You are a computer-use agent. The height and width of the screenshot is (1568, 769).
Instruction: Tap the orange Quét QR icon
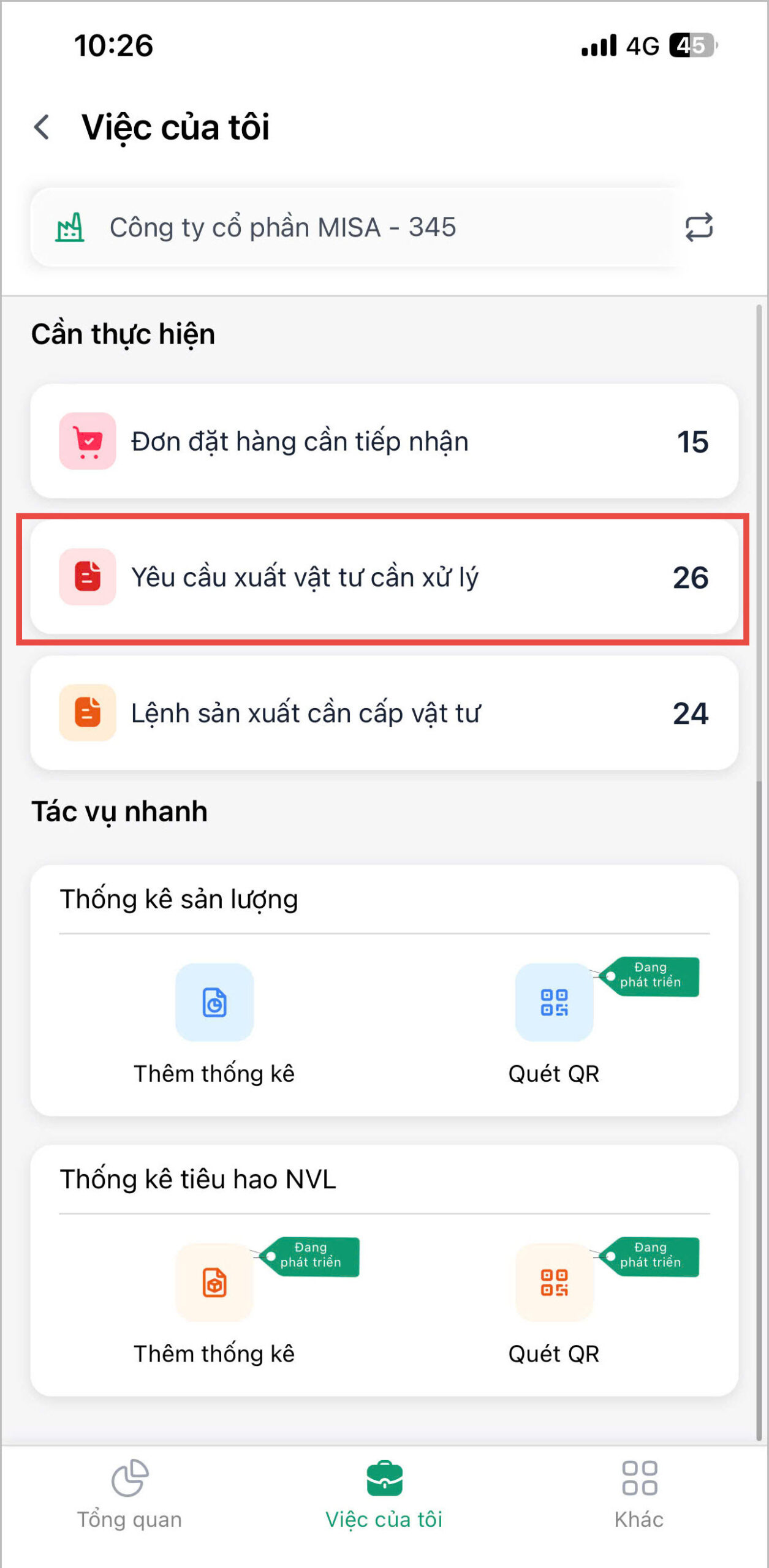[554, 1282]
